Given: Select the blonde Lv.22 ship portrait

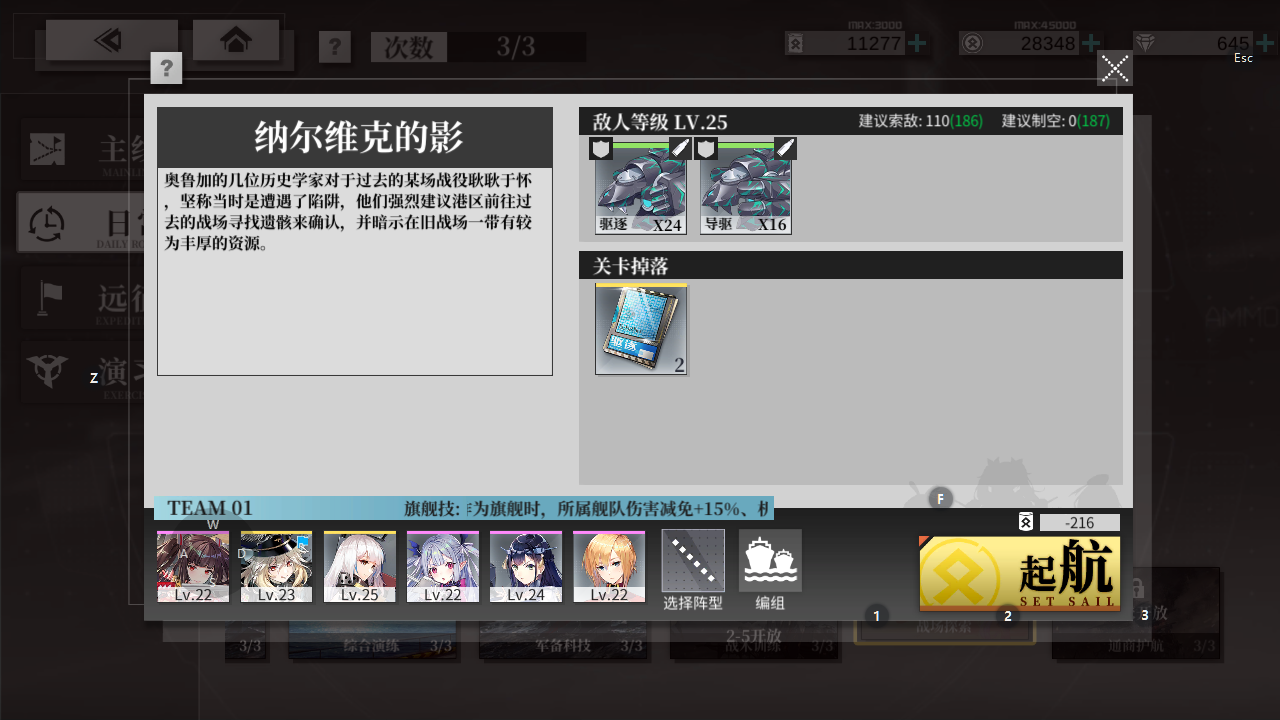Looking at the screenshot, I should [609, 567].
